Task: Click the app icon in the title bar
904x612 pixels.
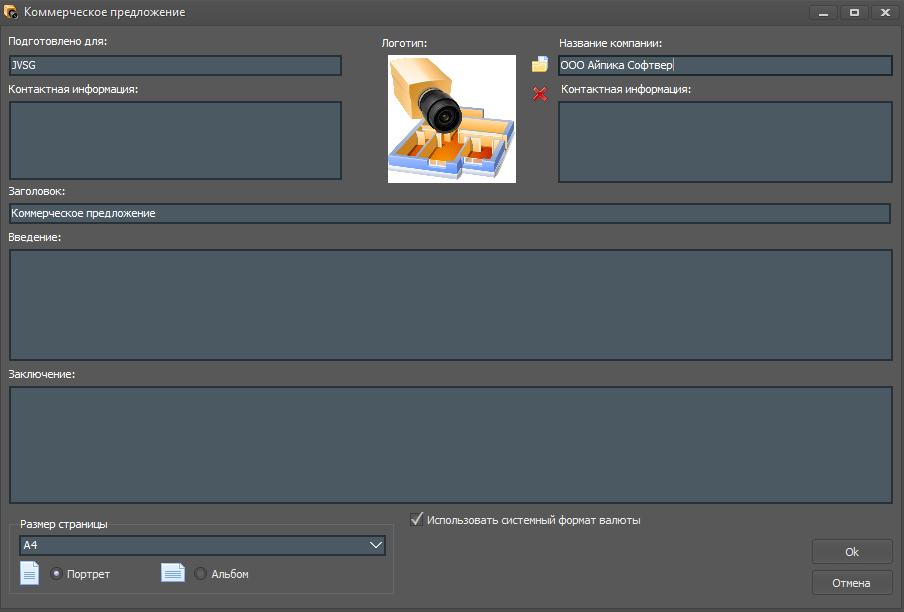Action: [10, 12]
